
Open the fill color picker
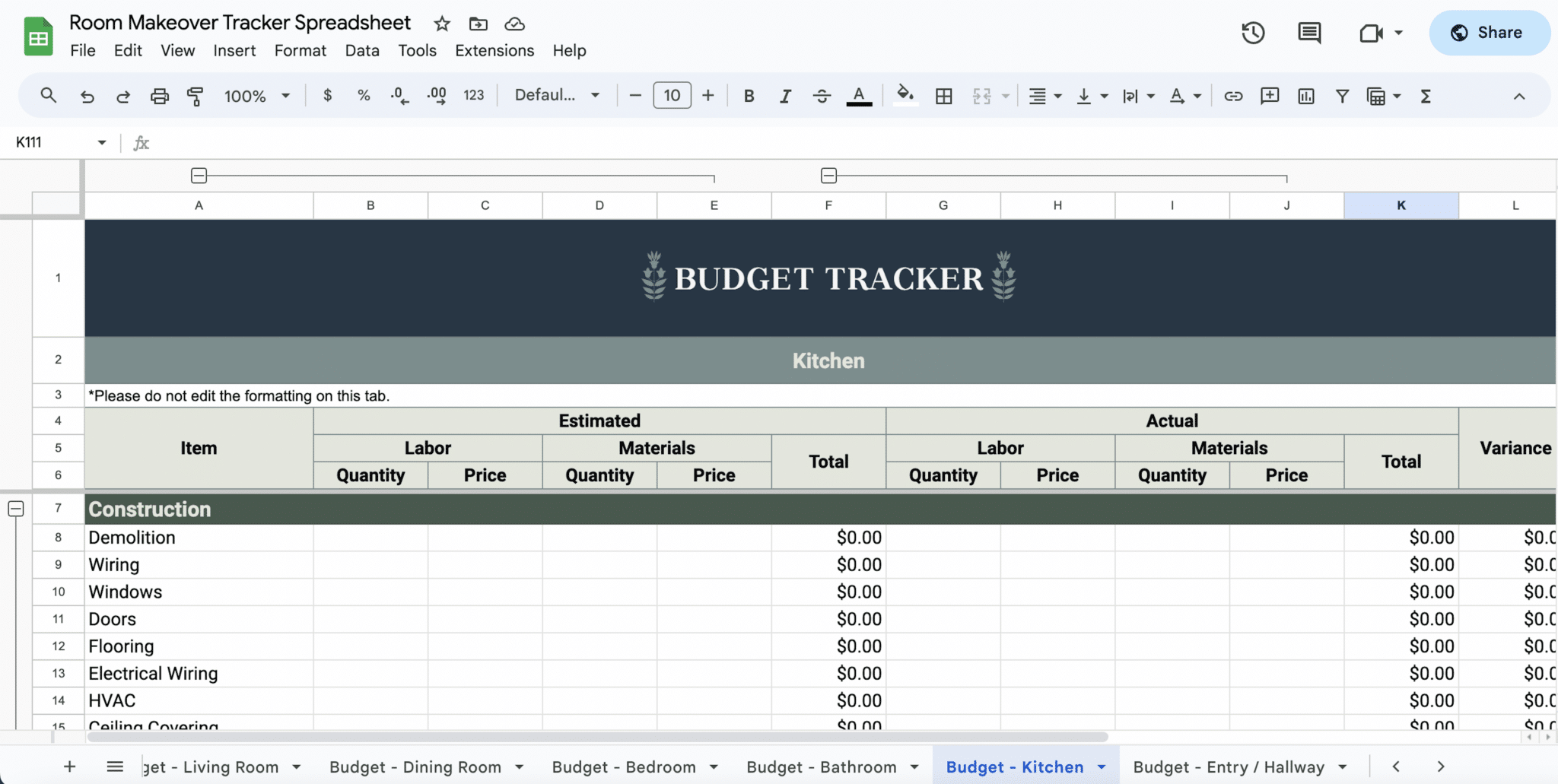pos(905,96)
